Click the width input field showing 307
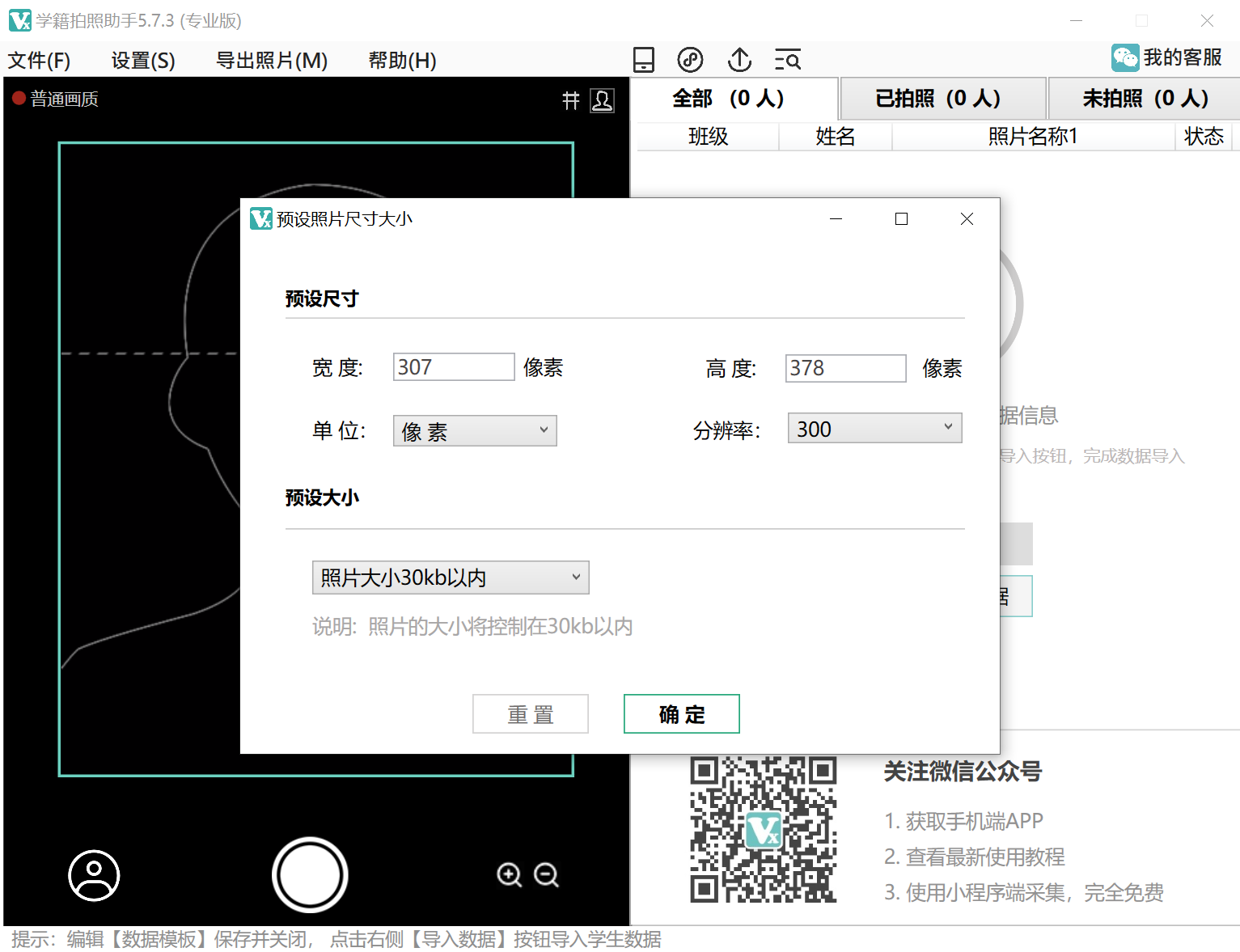1240x952 pixels. pos(453,366)
